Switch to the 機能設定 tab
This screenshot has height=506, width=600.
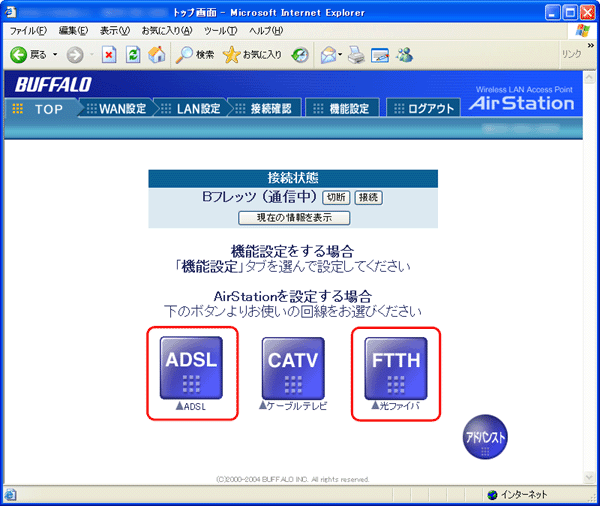point(343,109)
